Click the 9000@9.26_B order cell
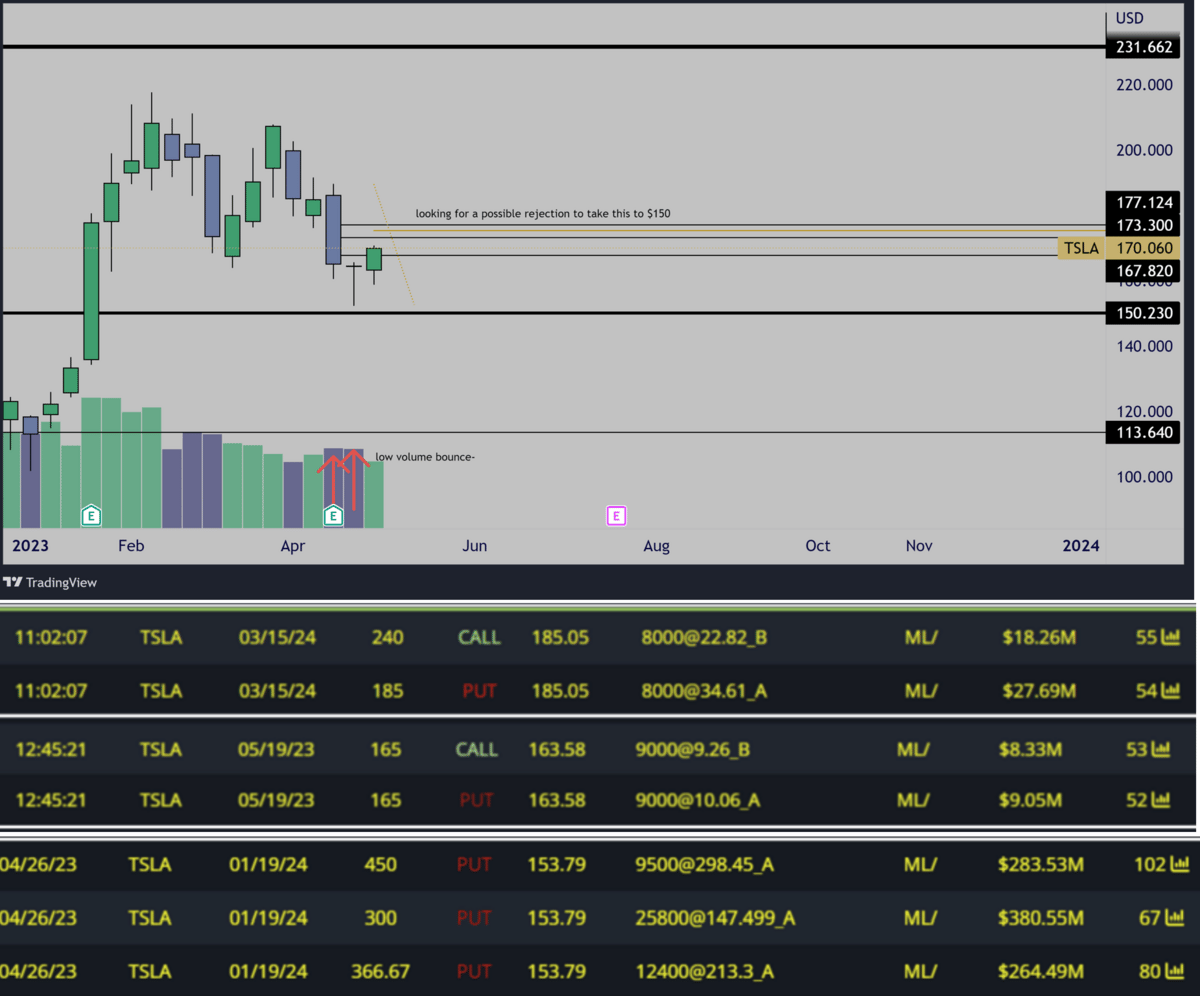 694,749
